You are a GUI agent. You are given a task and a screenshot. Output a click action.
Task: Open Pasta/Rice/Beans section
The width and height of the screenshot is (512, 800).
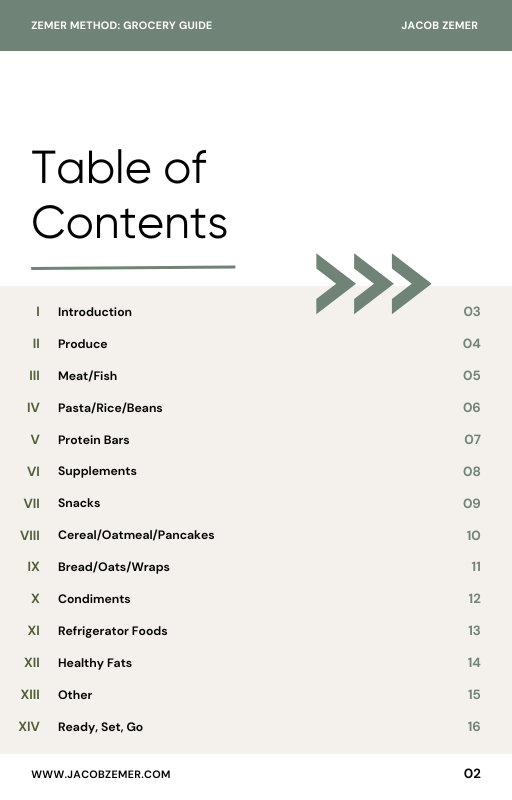pyautogui.click(x=110, y=408)
